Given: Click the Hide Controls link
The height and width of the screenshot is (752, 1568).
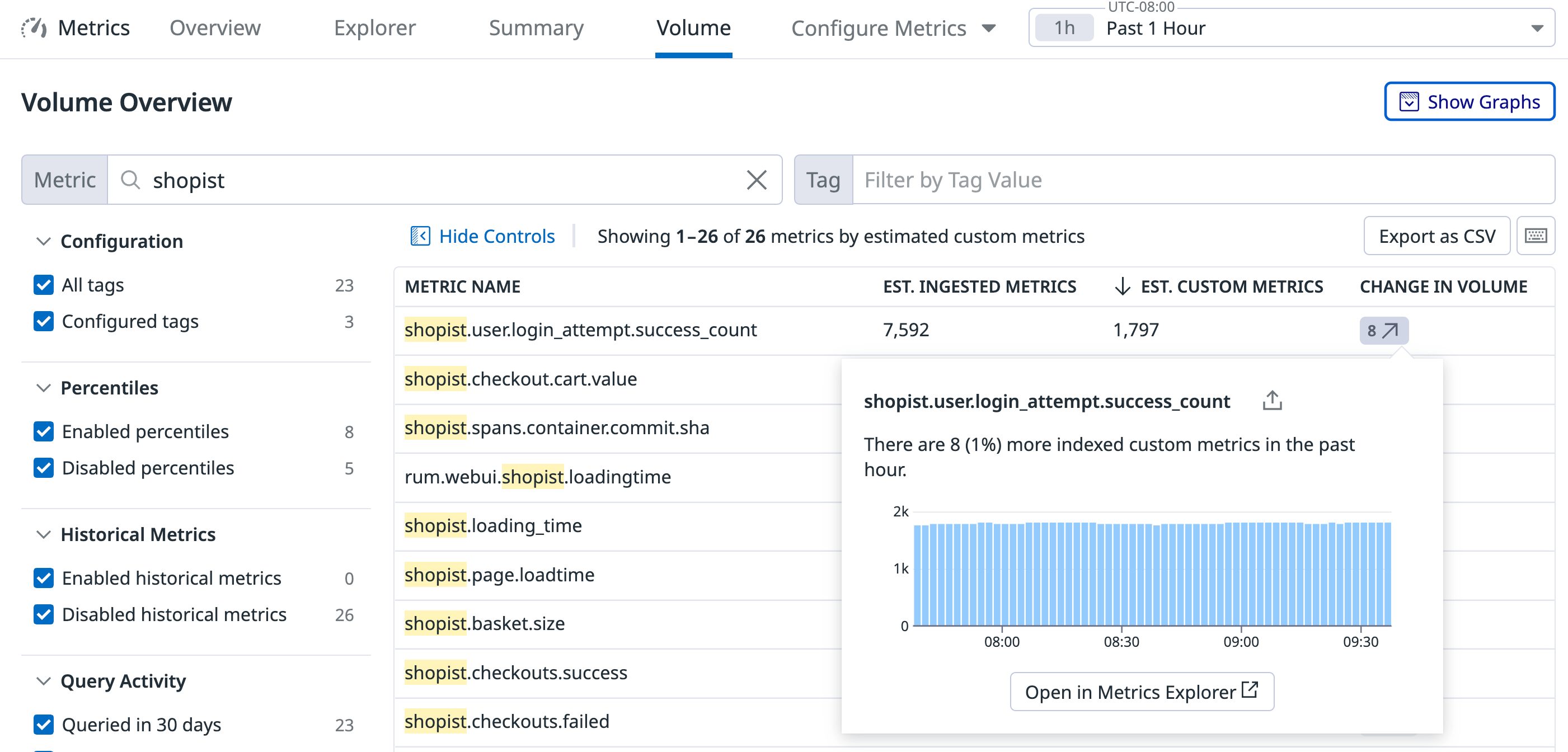Looking at the screenshot, I should pyautogui.click(x=497, y=236).
